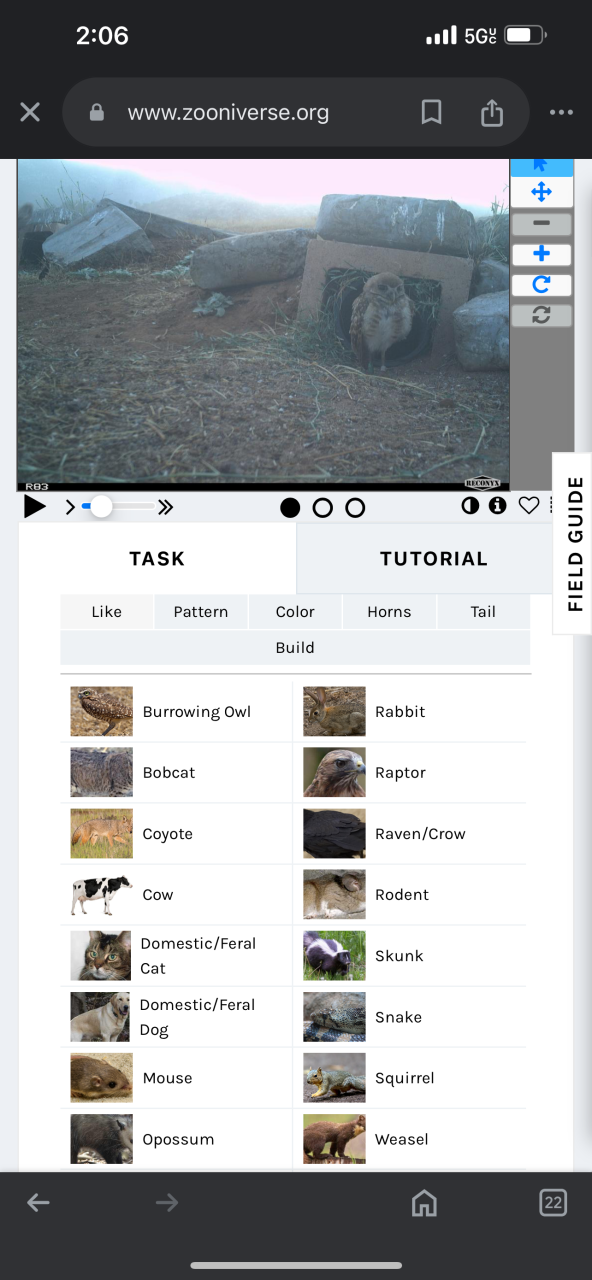This screenshot has width=592, height=1280.
Task: Expand the Color filter
Action: click(295, 612)
